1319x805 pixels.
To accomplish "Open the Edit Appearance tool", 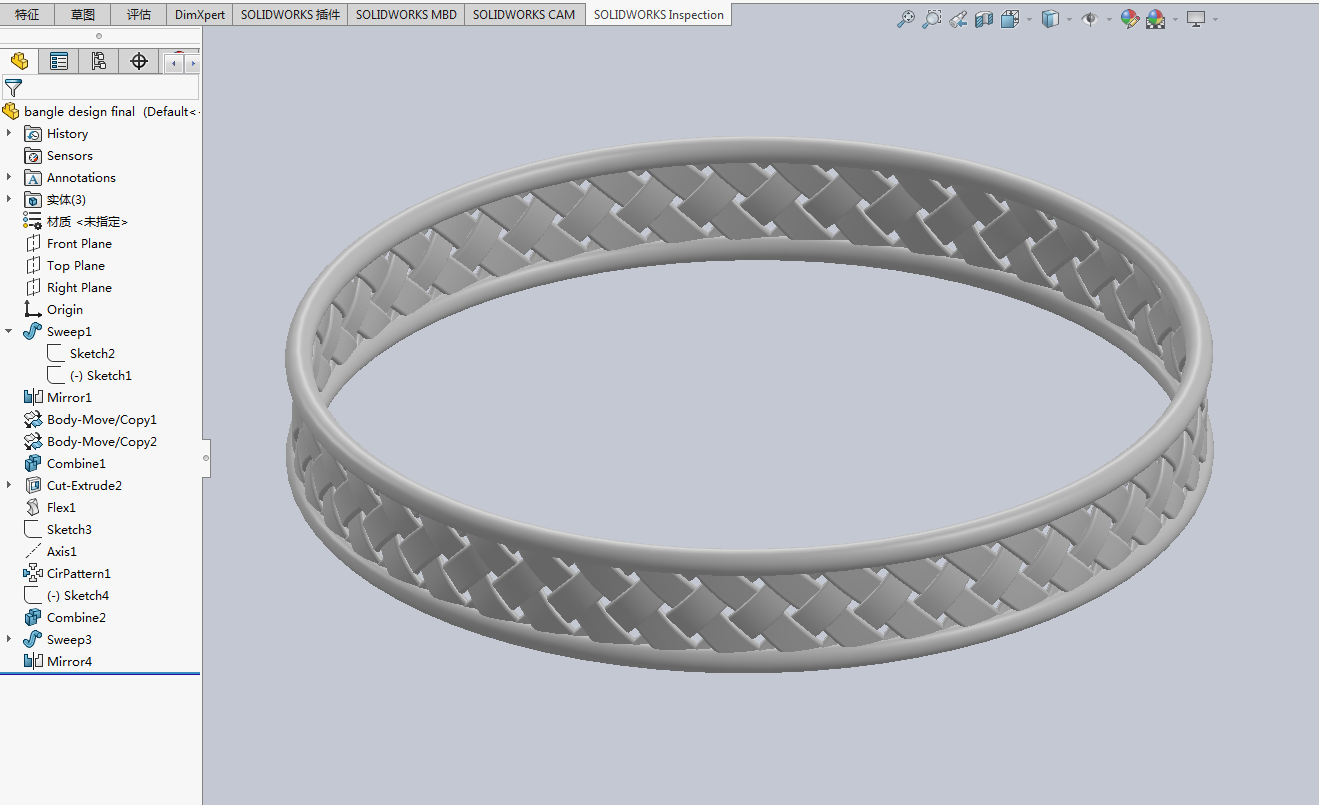I will (1130, 19).
